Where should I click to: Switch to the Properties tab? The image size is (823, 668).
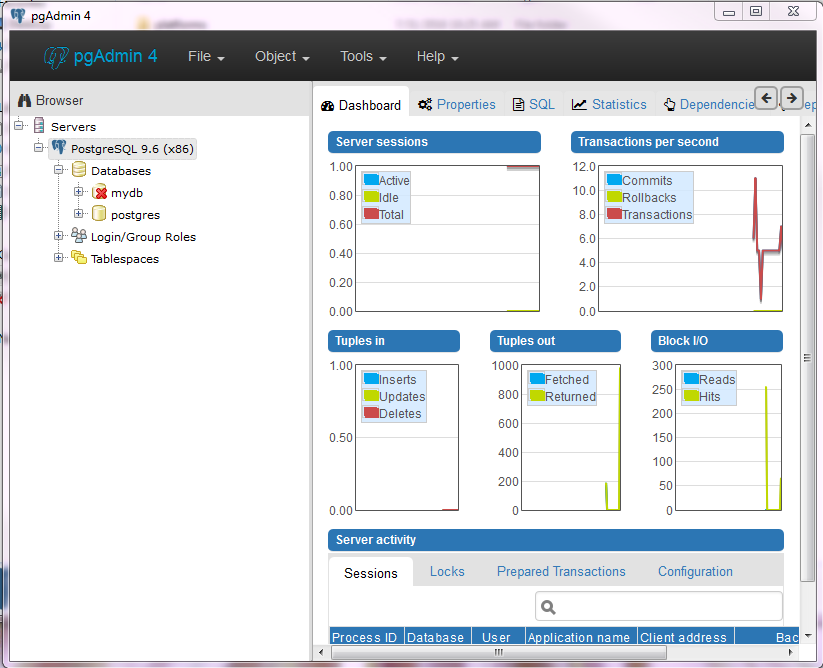tap(457, 104)
